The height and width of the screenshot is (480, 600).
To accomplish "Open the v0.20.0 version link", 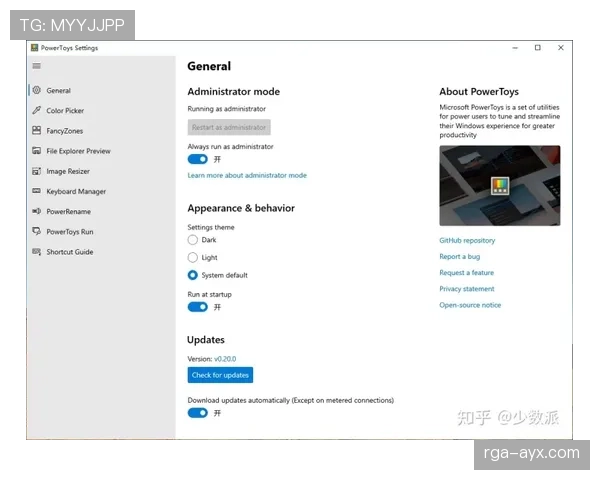I will click(225, 359).
